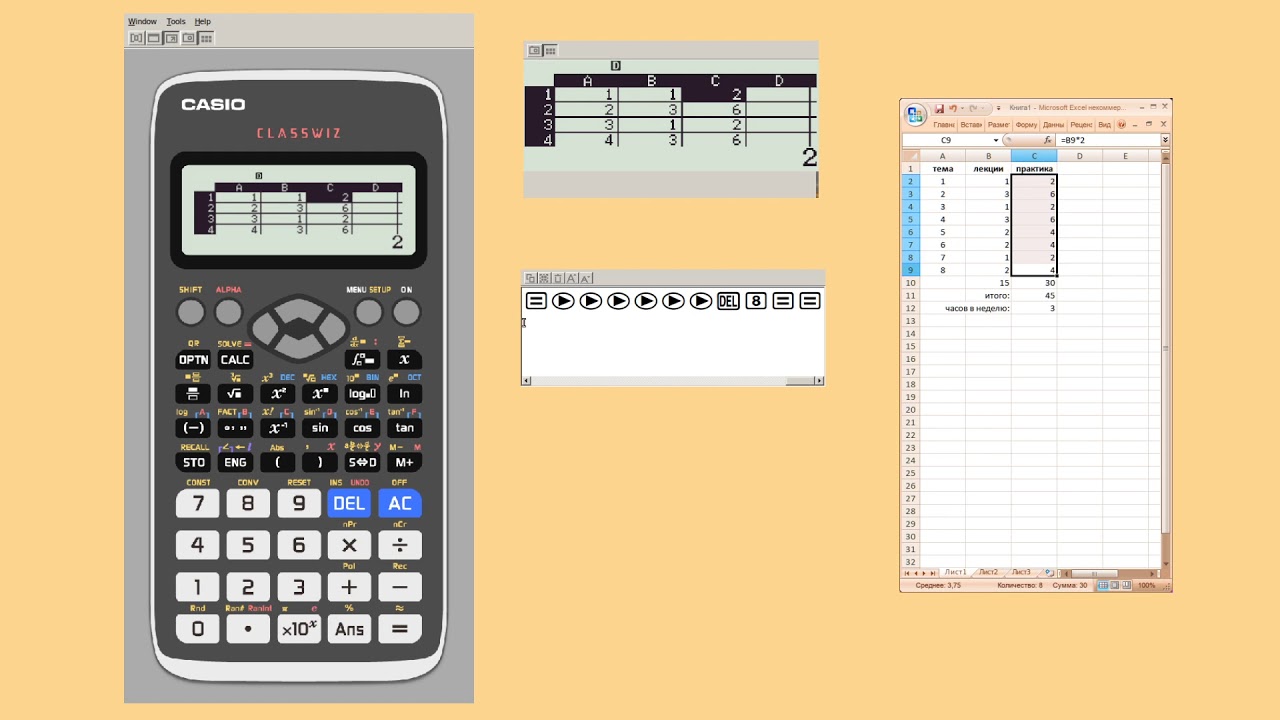Image resolution: width=1280 pixels, height=720 pixels.
Task: Expand the Excel formula bar
Action: tap(1165, 140)
